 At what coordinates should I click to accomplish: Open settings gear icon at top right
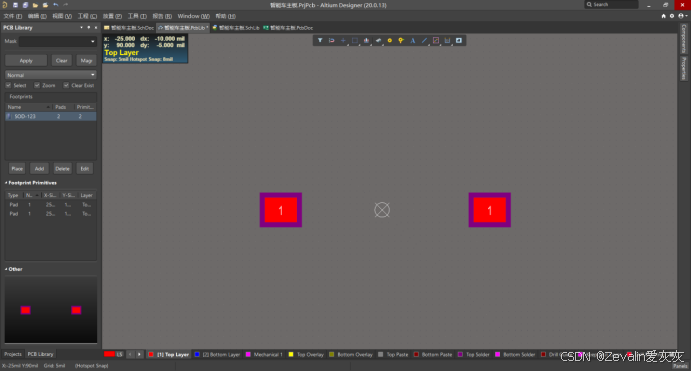672,16
